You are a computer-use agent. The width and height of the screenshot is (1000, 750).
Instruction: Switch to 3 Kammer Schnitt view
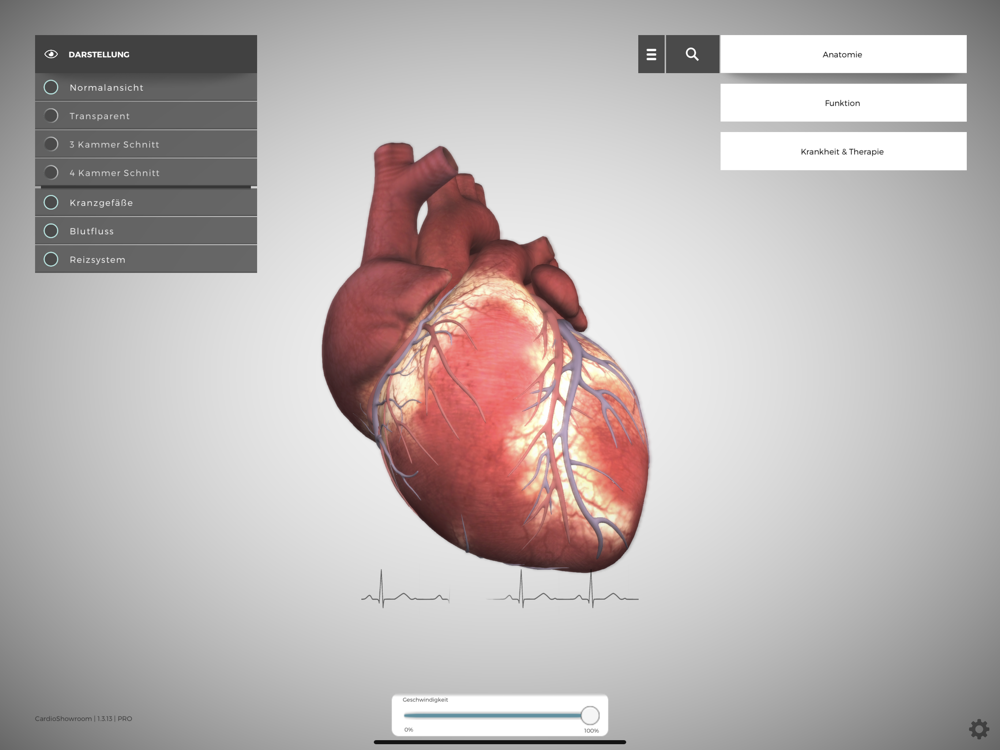point(51,144)
